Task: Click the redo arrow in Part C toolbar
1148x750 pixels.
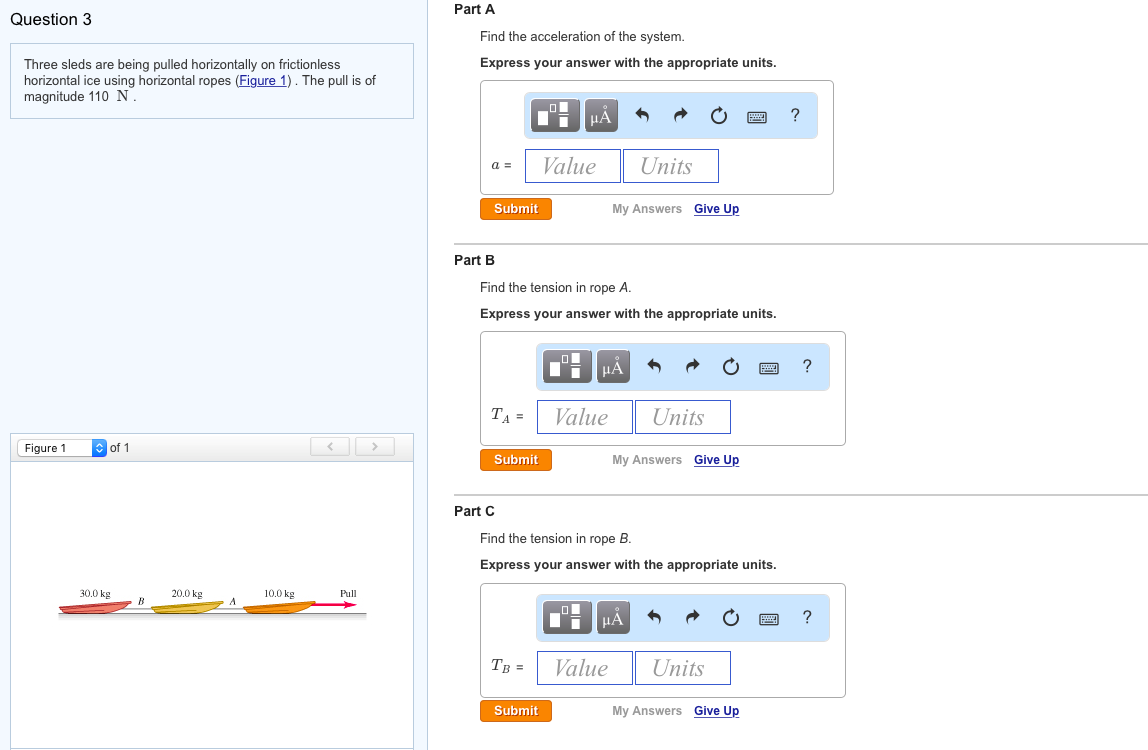Action: [x=691, y=617]
